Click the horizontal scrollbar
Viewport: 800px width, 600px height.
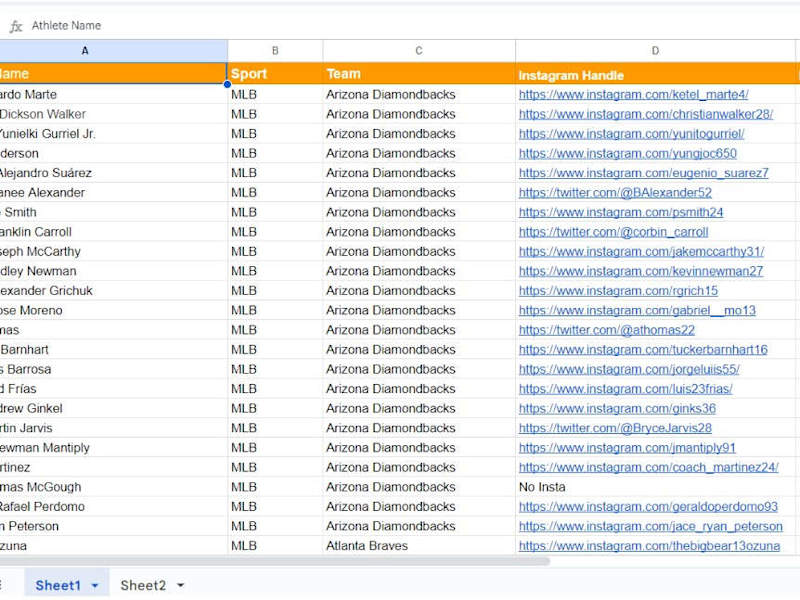pos(274,561)
